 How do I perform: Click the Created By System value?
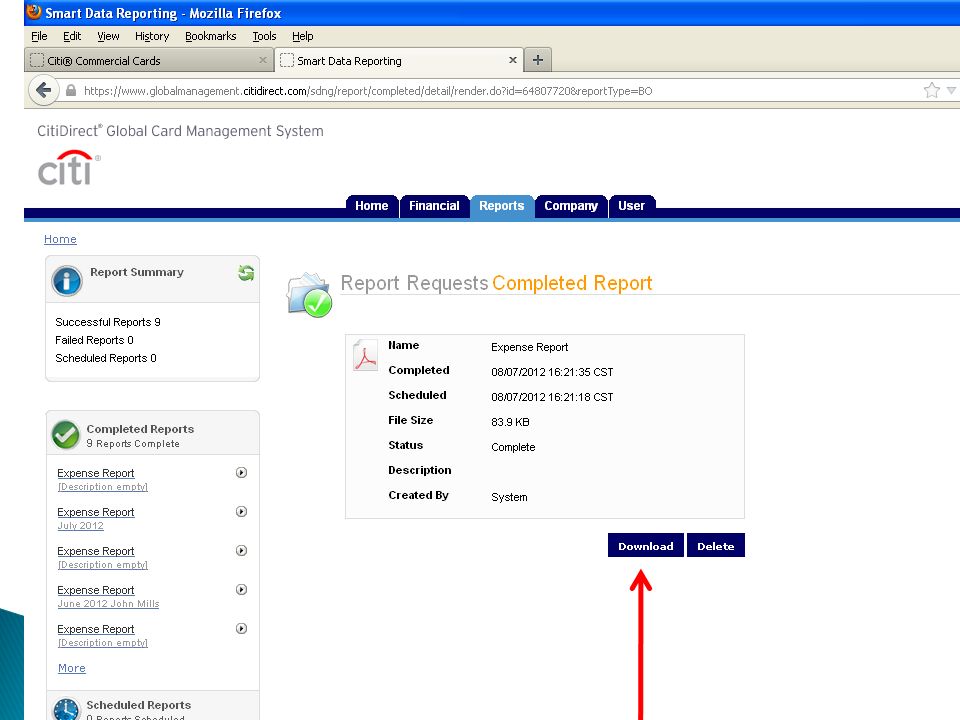tap(509, 497)
